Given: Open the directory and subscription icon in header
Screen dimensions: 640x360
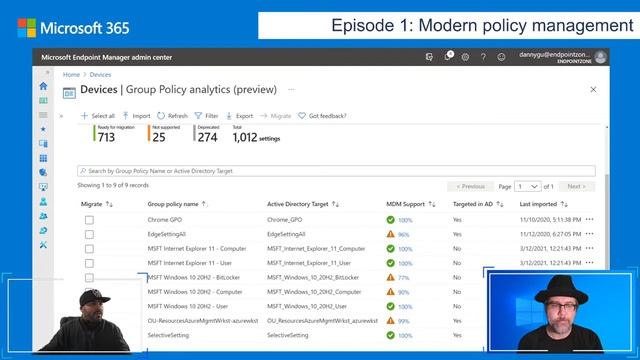Looking at the screenshot, I should (429, 57).
